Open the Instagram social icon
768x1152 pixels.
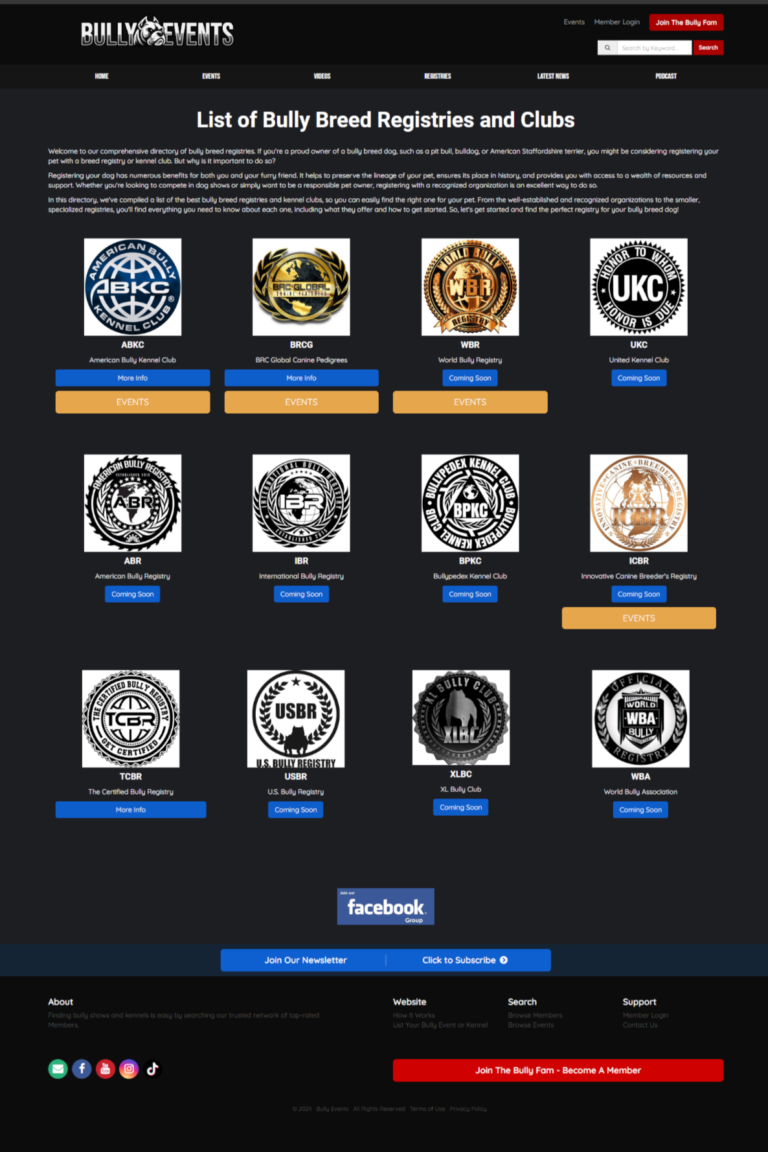[x=129, y=1069]
